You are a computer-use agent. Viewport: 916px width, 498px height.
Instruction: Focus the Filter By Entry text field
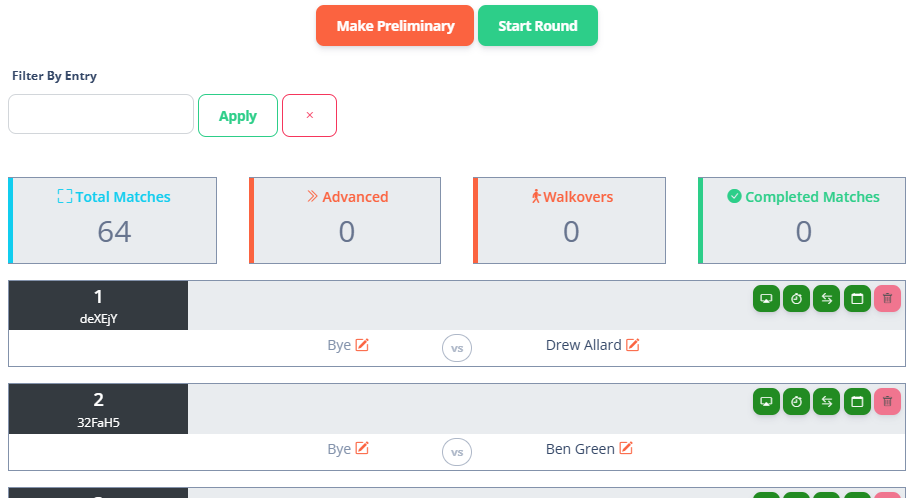tap(101, 114)
